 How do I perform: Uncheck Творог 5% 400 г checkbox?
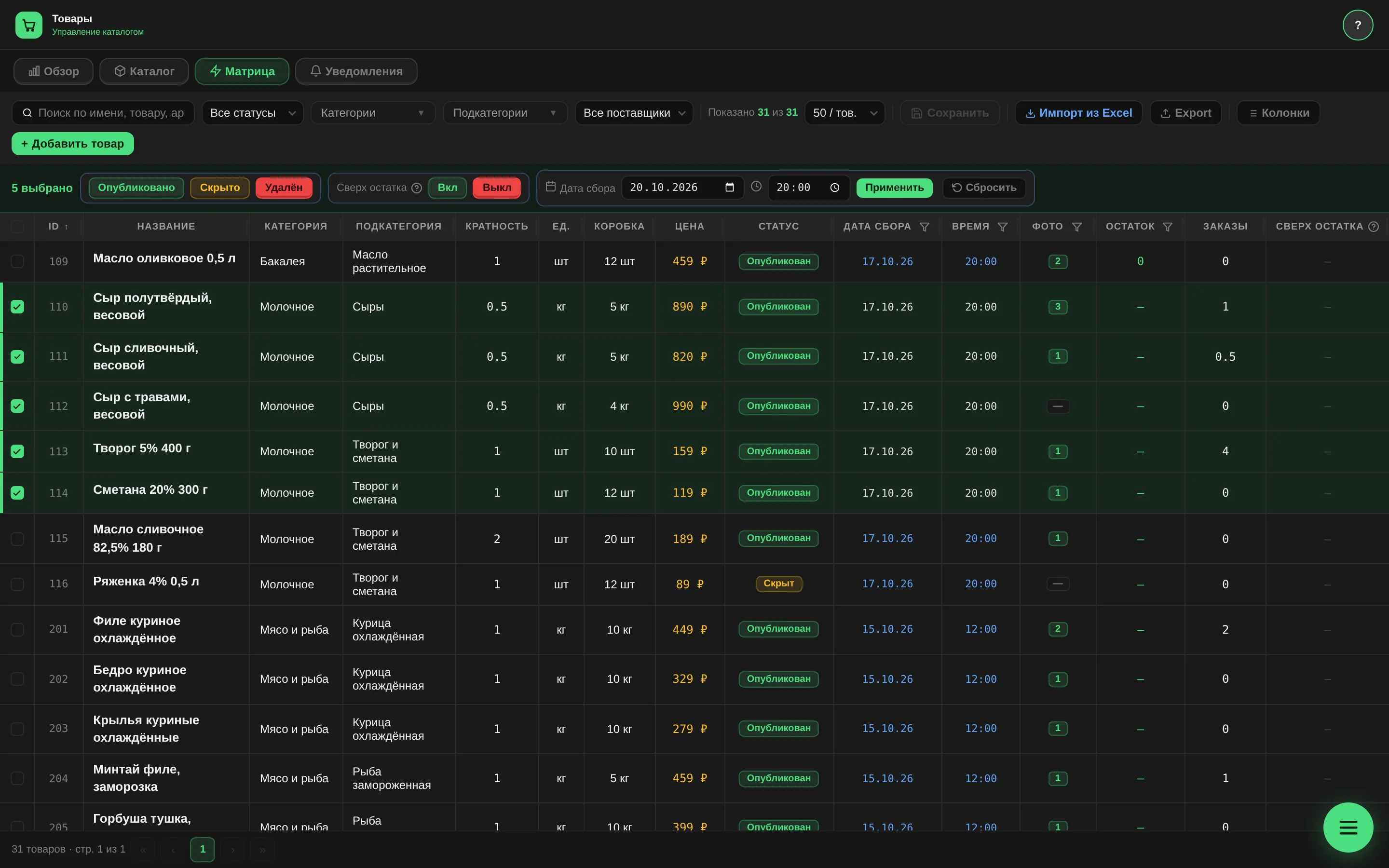coord(17,451)
